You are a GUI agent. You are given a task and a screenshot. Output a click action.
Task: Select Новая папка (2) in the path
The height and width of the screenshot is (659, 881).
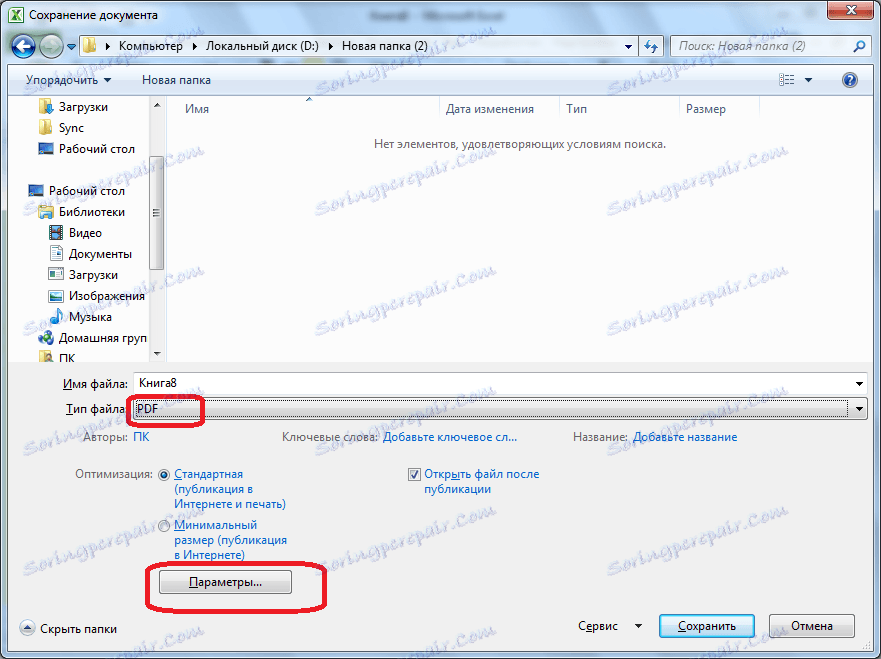(385, 46)
